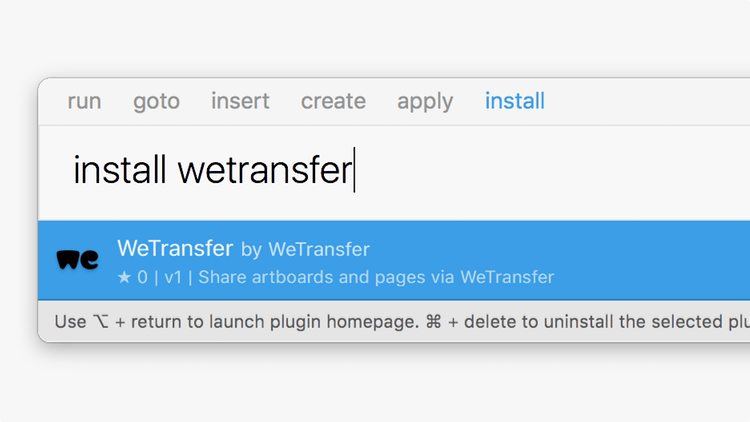
Task: Click the option key symbol in the hint
Action: [x=99, y=322]
